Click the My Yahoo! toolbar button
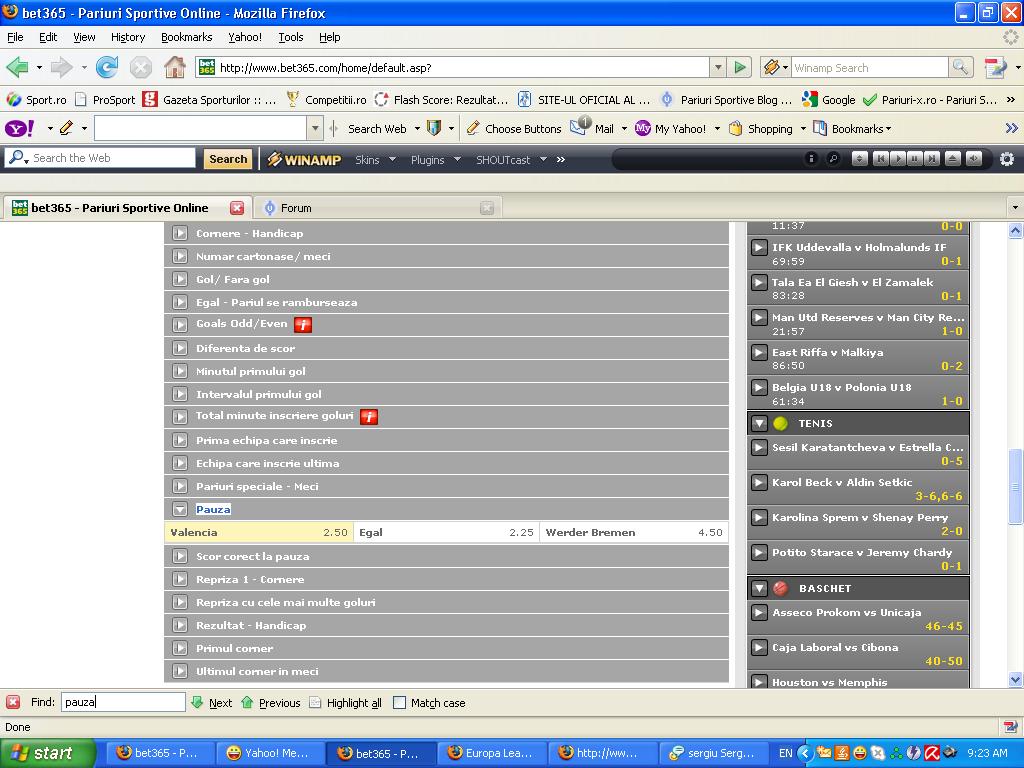This screenshot has width=1024, height=768. [671, 129]
